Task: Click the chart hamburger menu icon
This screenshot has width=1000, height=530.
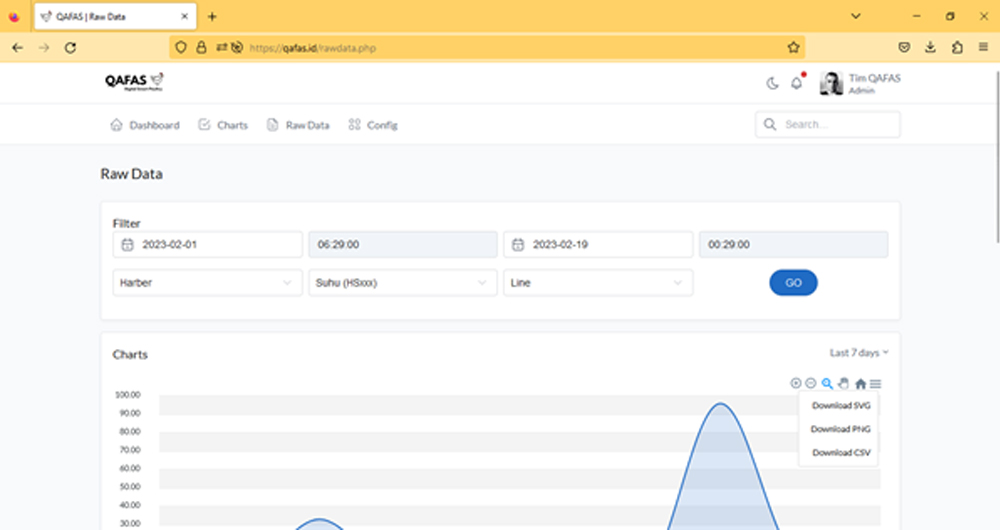Action: 876,383
